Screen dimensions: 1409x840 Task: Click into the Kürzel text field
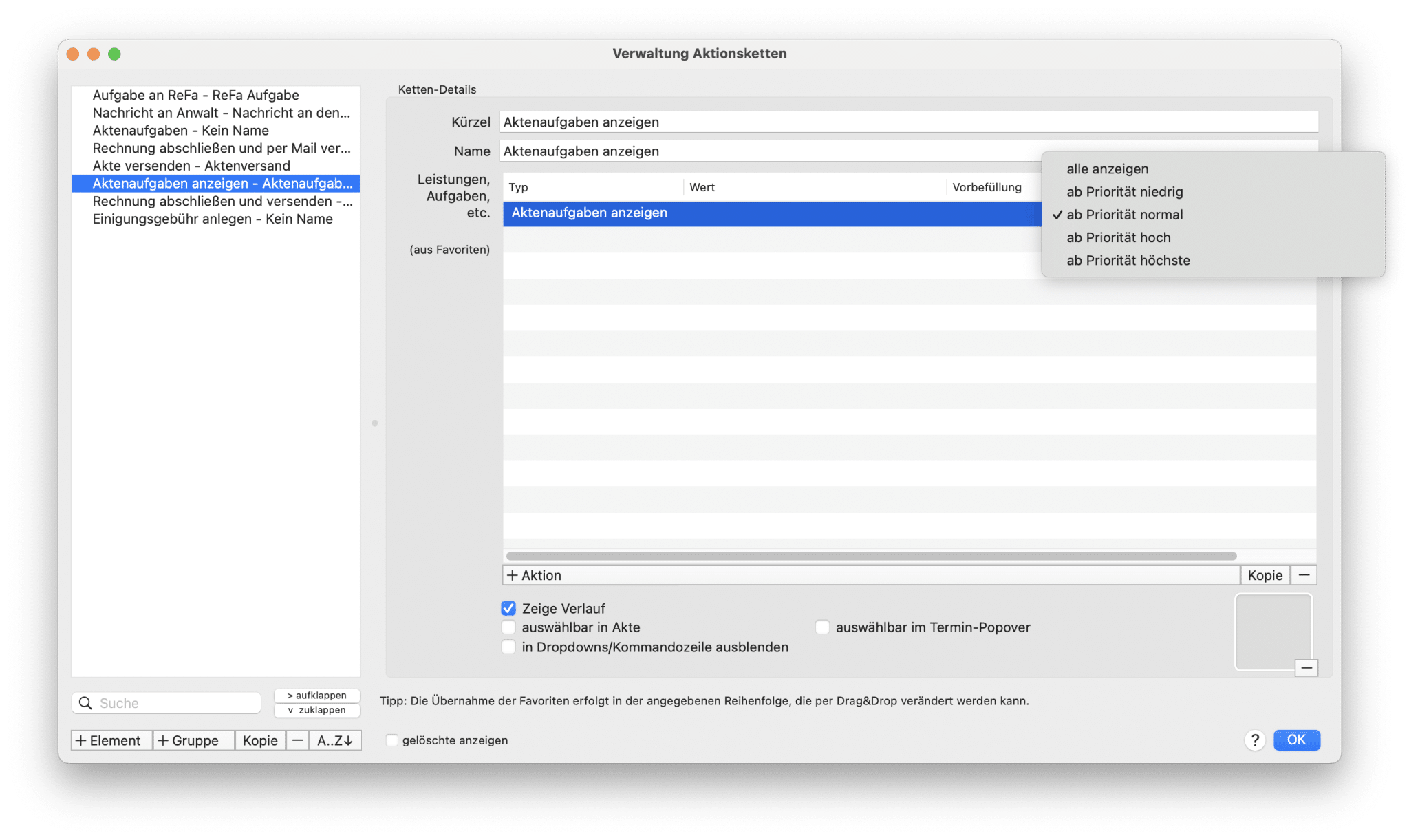909,122
